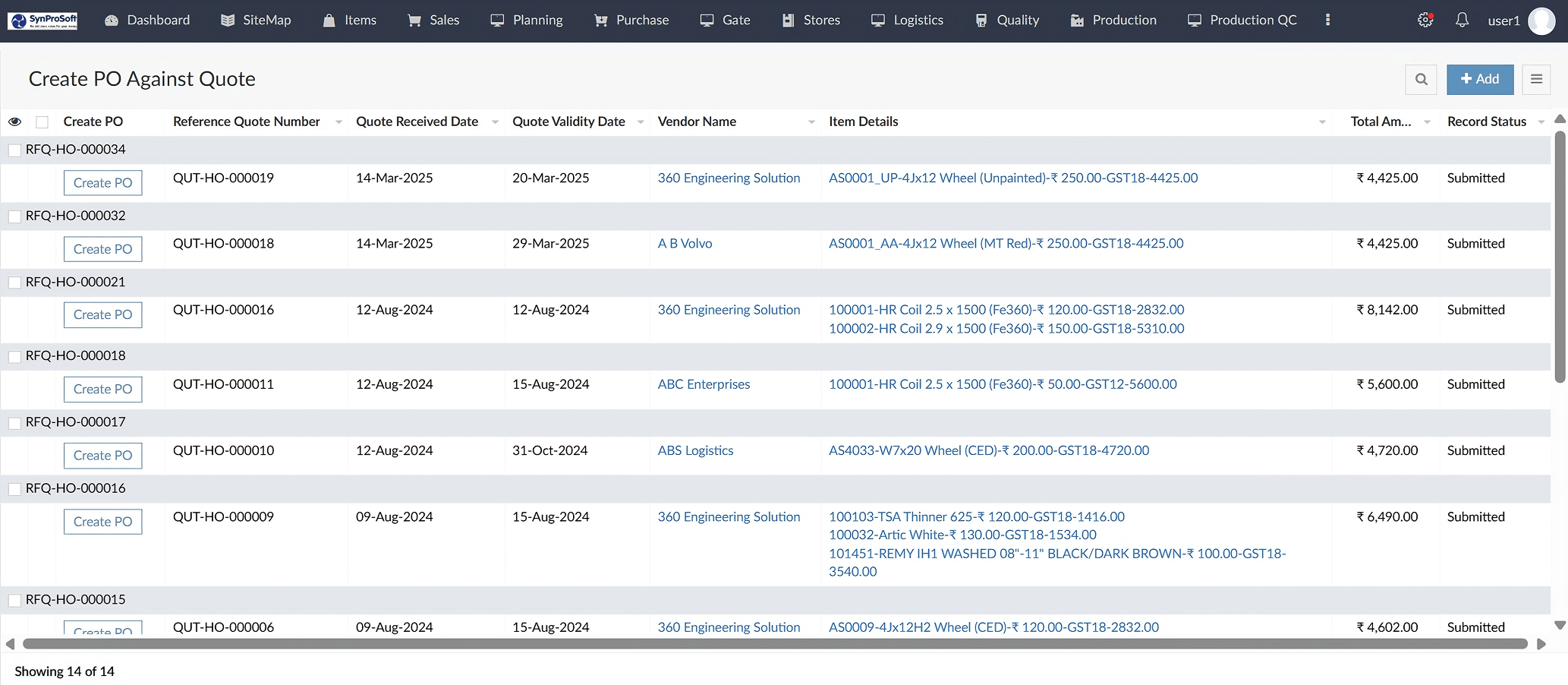Viewport: 1568px width, 685px height.
Task: Open the Record Status sort dropdown
Action: tap(1541, 122)
